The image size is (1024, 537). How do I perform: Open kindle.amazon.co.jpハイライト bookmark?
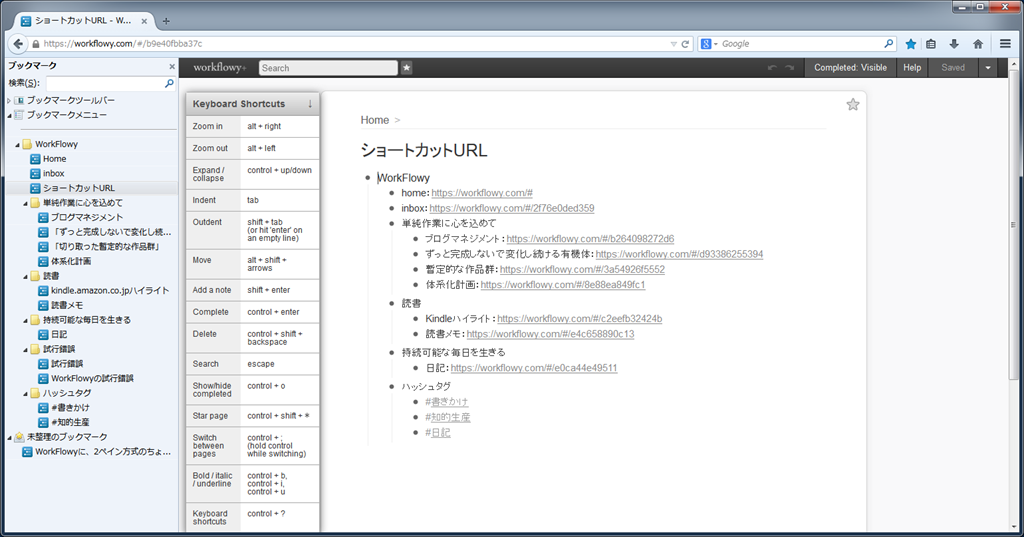click(110, 291)
